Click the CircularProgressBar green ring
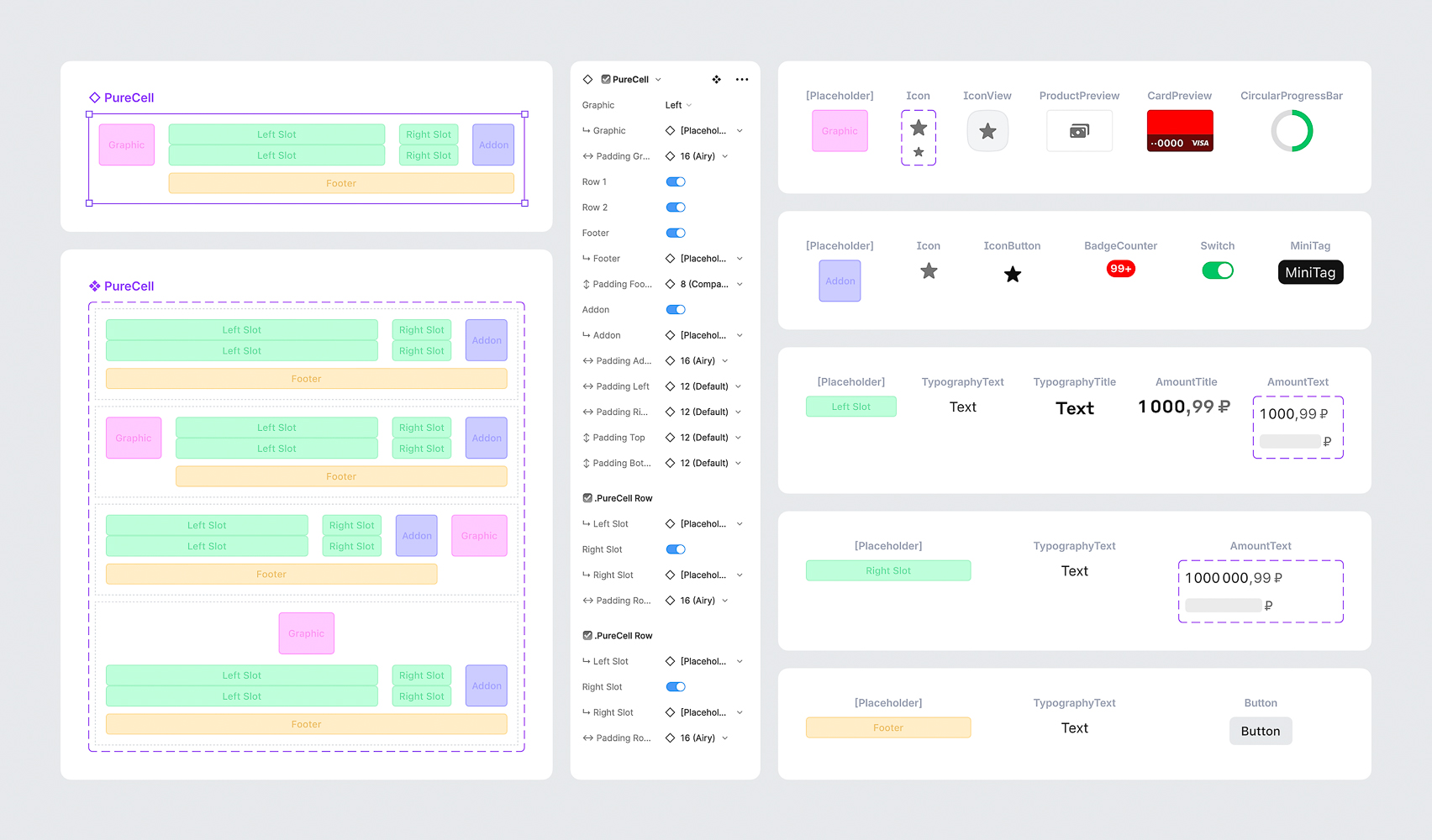Image resolution: width=1432 pixels, height=840 pixels. tap(1292, 131)
